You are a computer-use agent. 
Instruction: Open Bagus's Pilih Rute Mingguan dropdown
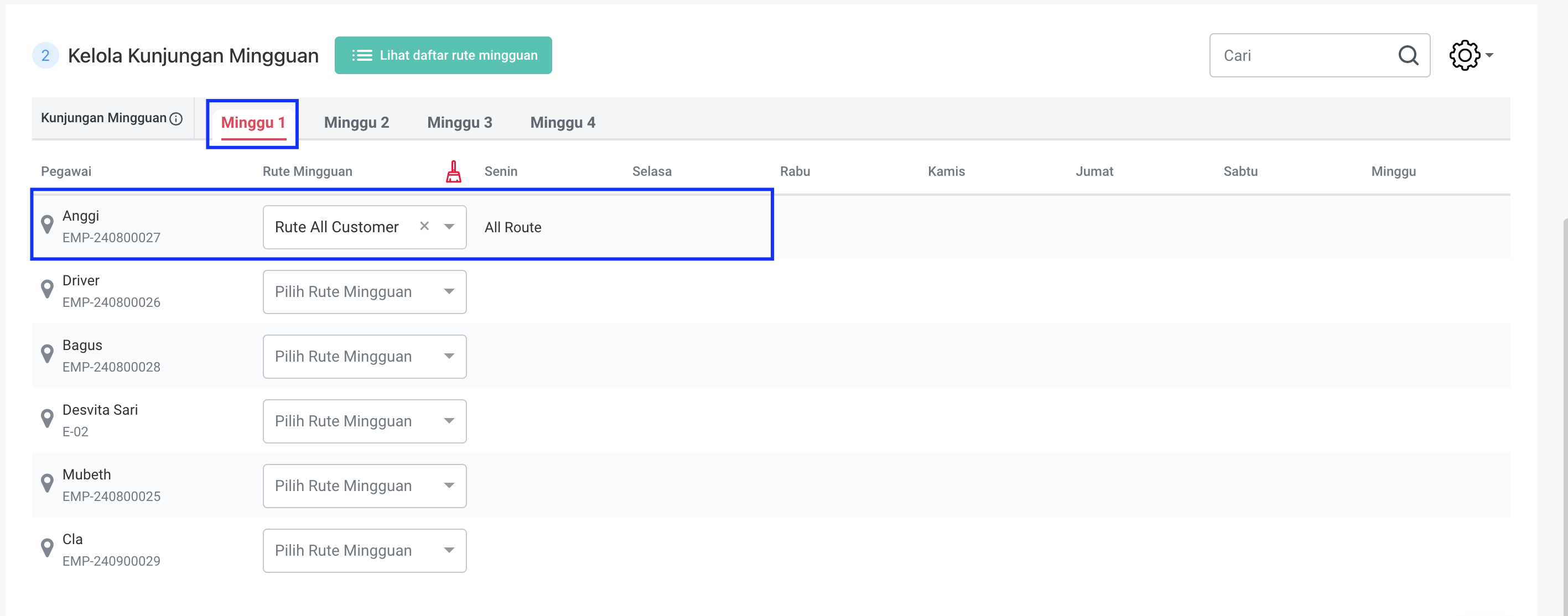[364, 356]
